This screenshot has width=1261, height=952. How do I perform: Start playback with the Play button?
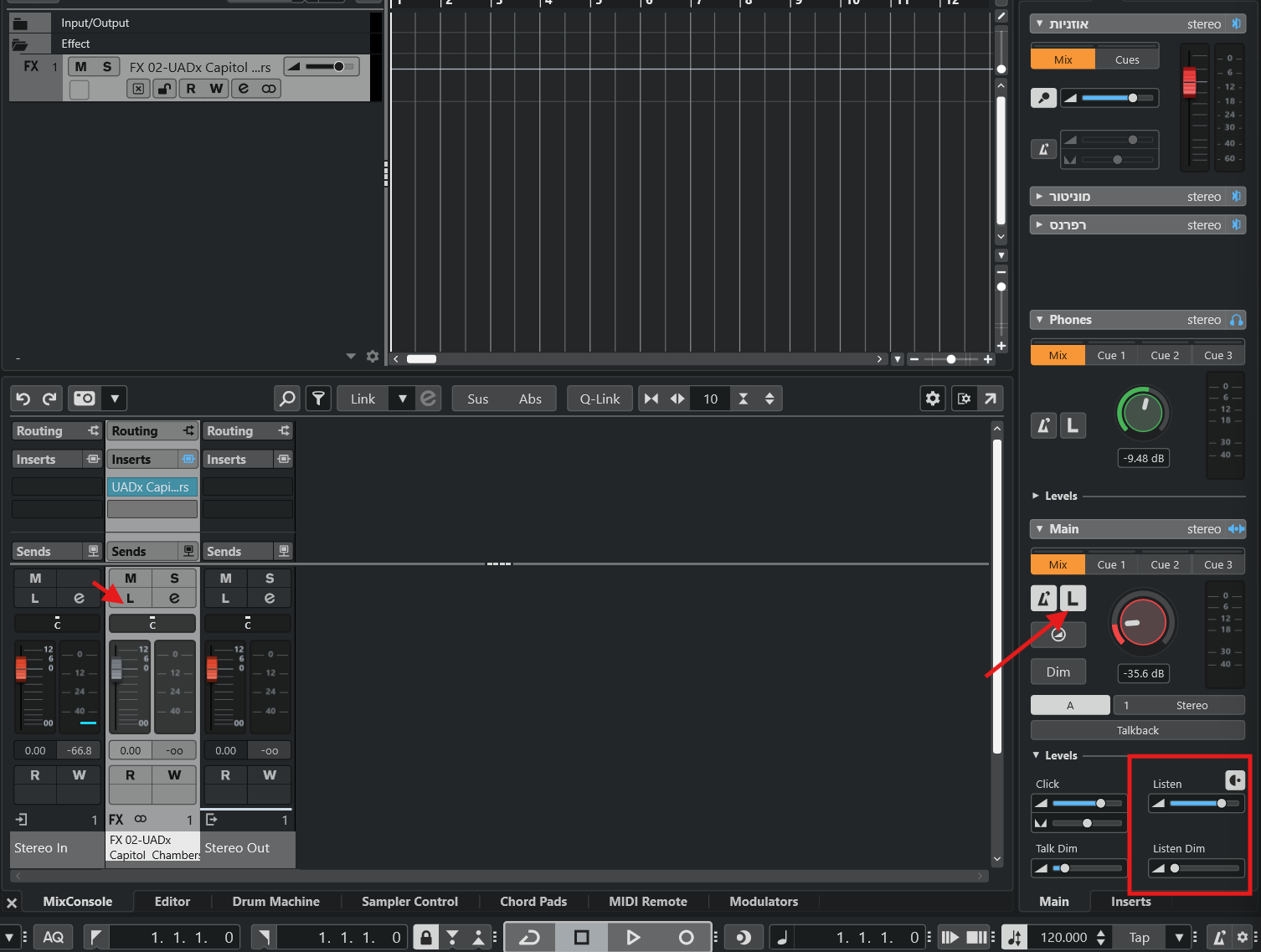[x=633, y=937]
